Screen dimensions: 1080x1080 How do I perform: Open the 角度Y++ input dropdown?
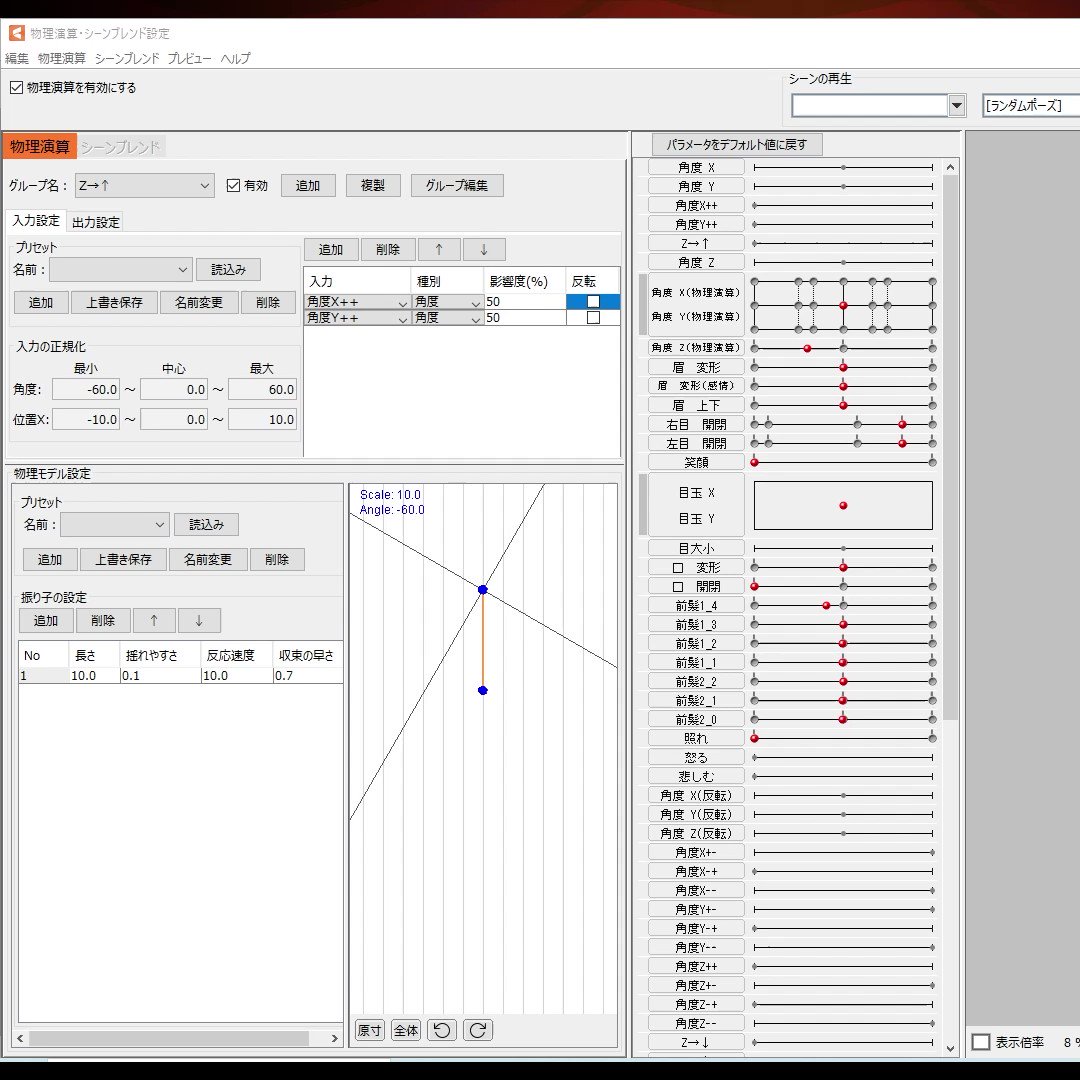point(357,318)
